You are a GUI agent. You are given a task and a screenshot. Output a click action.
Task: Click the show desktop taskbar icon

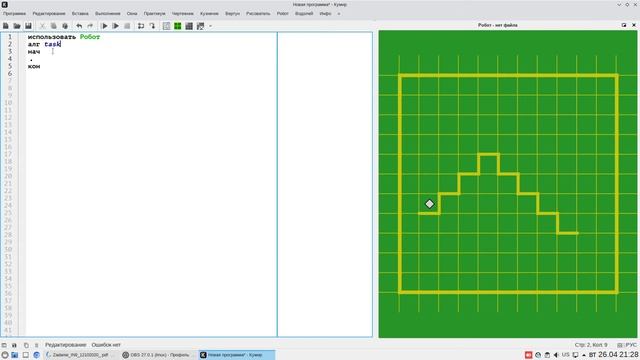tap(26, 355)
